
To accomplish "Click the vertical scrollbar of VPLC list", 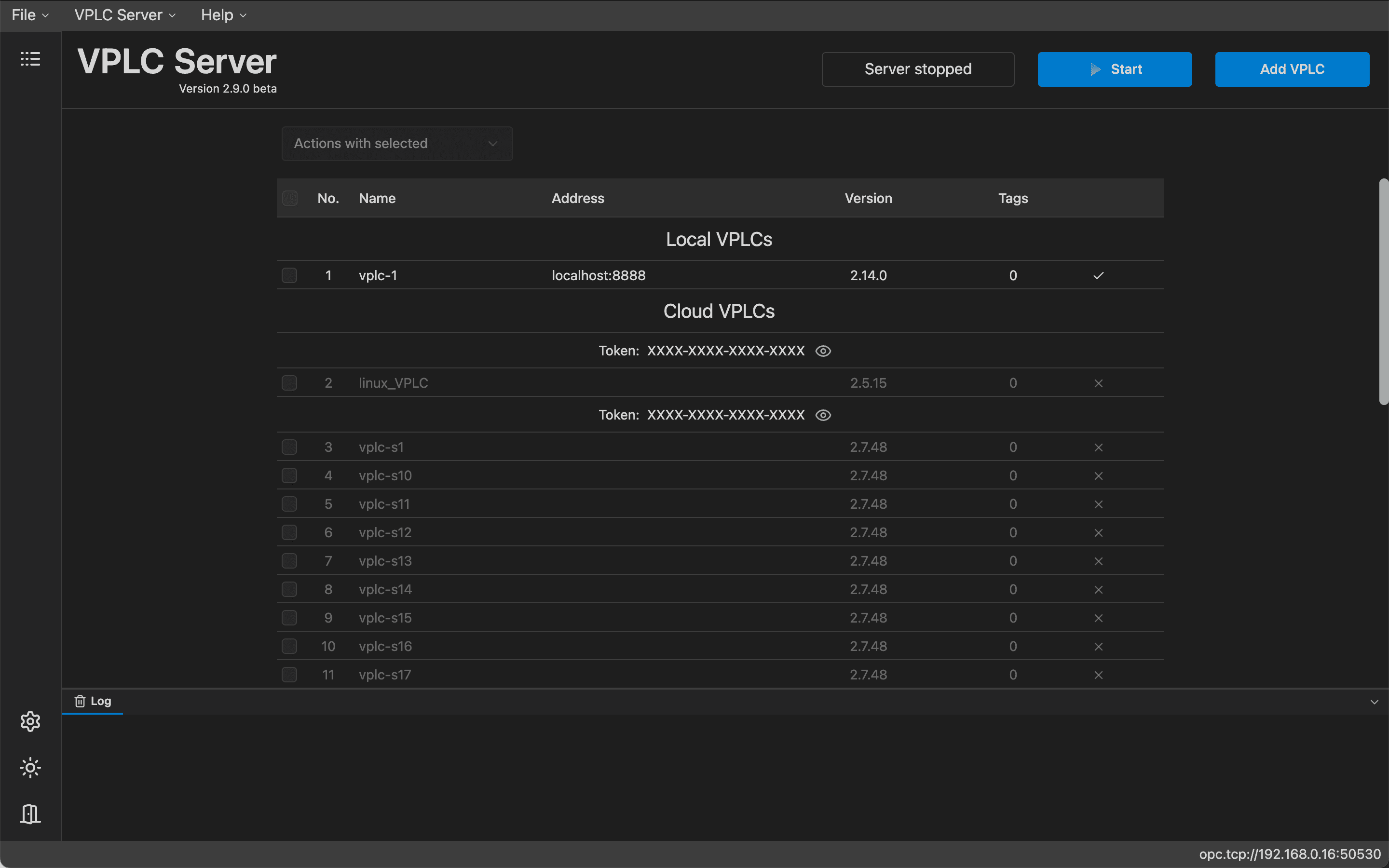I will [1384, 292].
